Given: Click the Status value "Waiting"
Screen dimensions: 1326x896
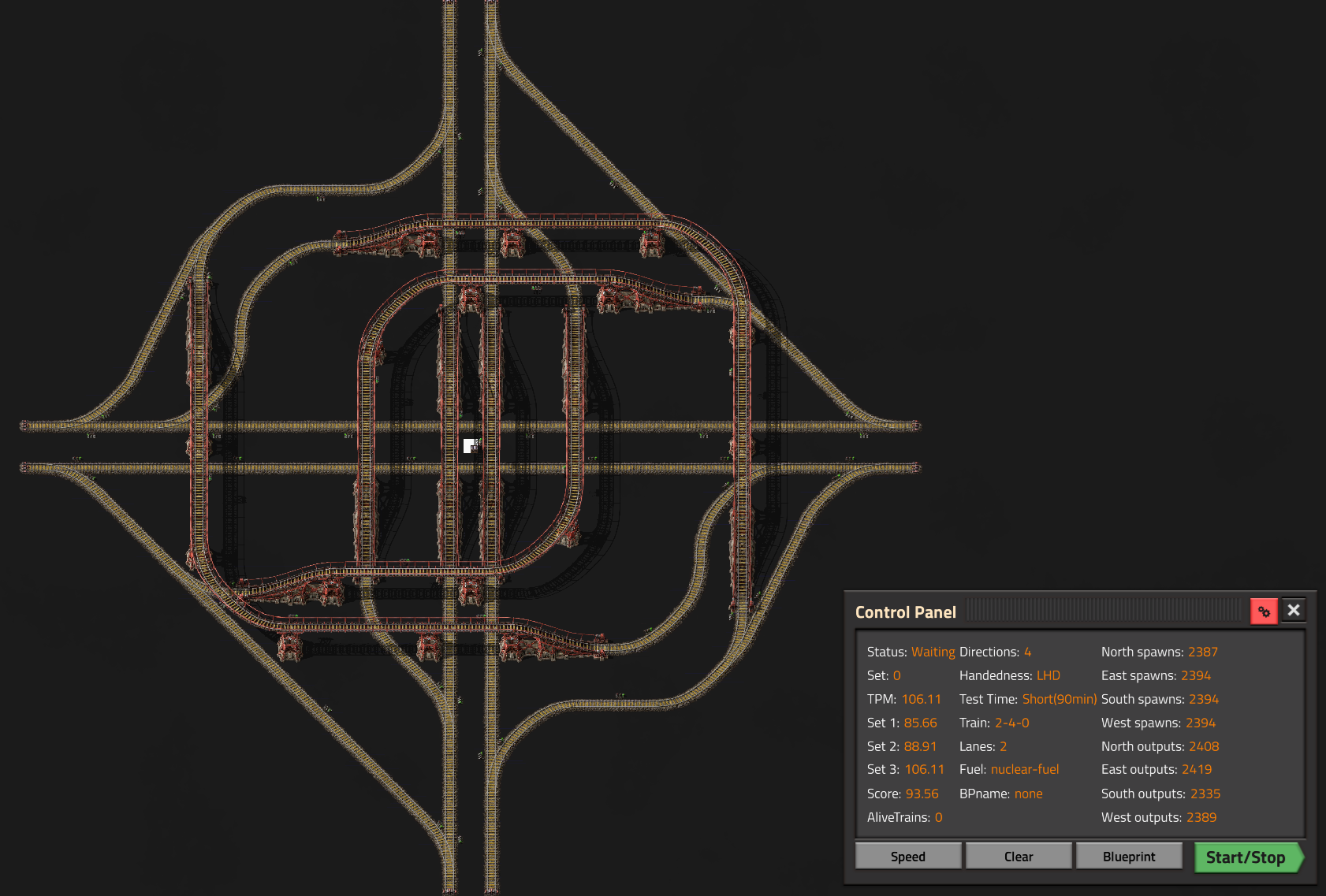Looking at the screenshot, I should (933, 652).
